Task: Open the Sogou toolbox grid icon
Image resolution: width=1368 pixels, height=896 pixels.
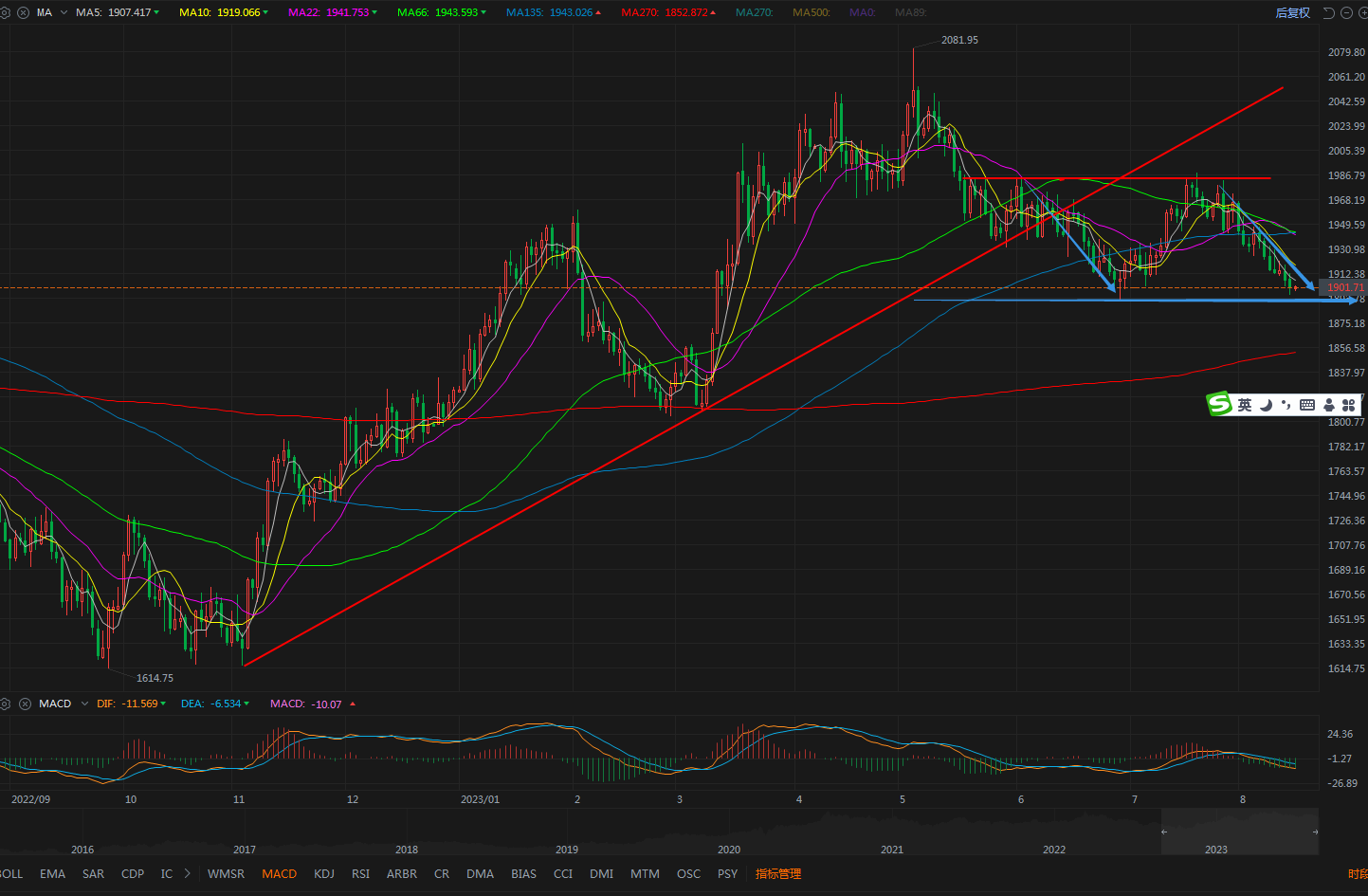Action: tap(1348, 405)
